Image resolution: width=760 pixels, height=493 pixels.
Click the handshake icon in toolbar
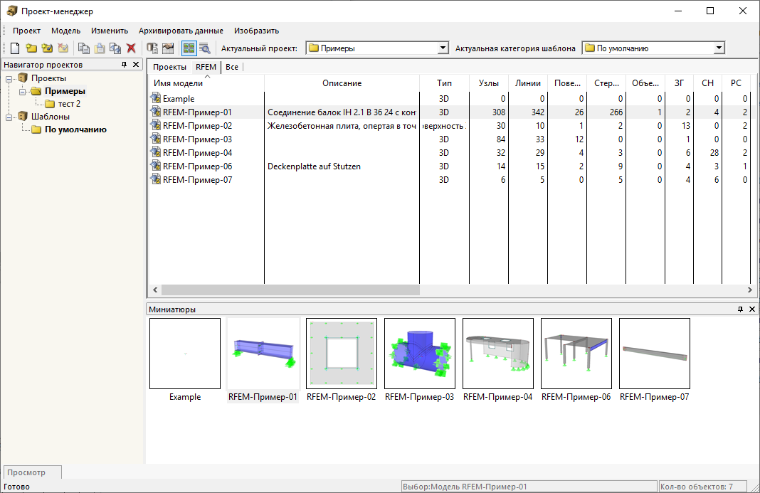168,48
